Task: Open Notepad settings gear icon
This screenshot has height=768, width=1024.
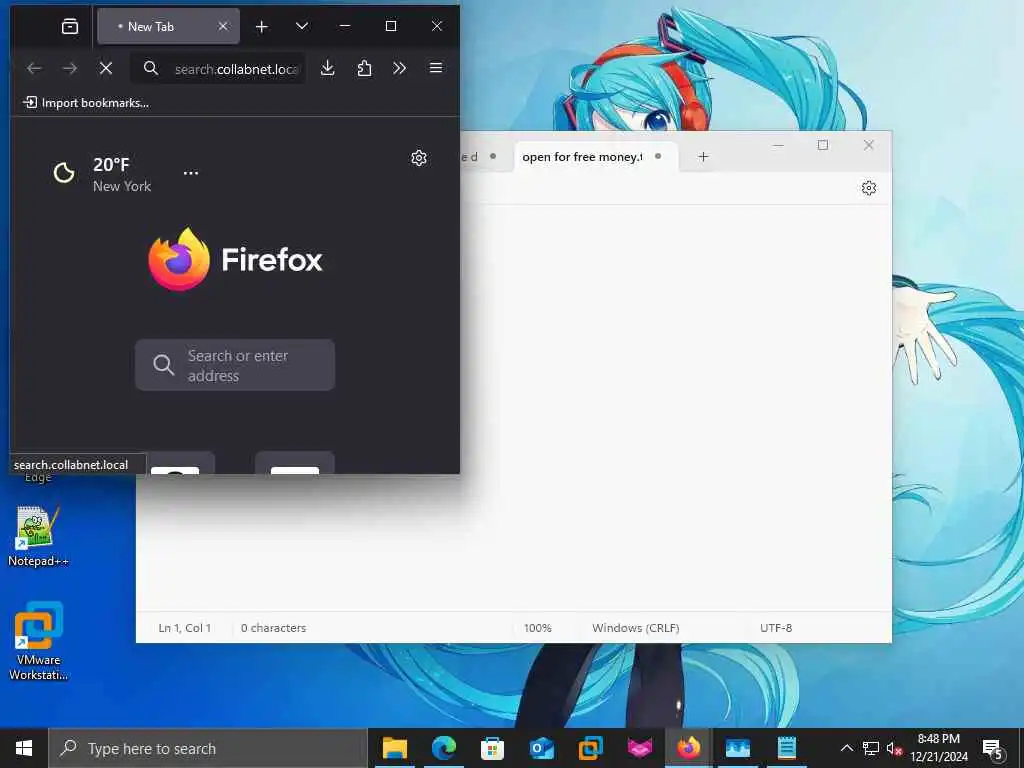Action: tap(869, 188)
